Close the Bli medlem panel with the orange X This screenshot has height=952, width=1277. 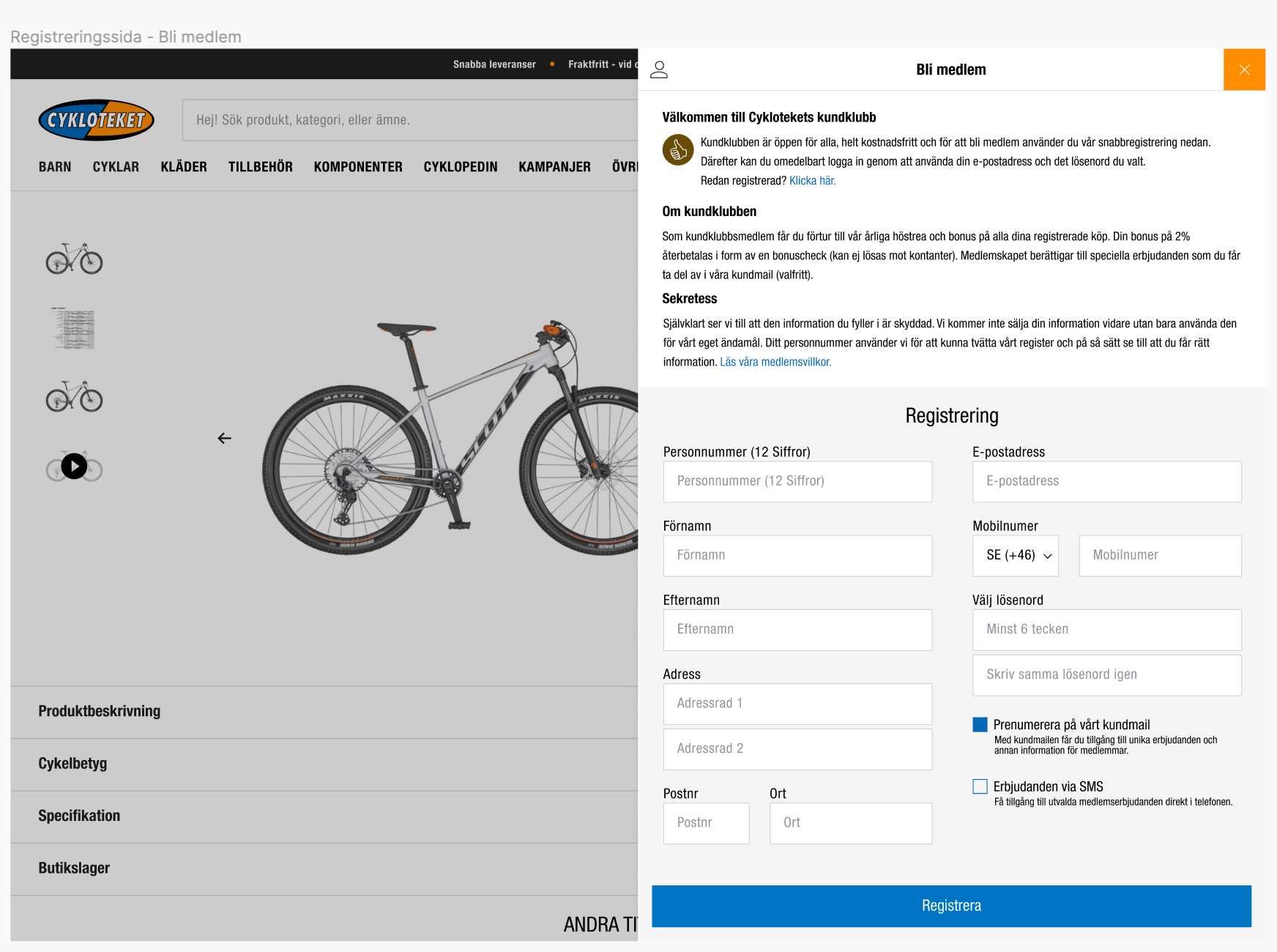[x=1244, y=70]
